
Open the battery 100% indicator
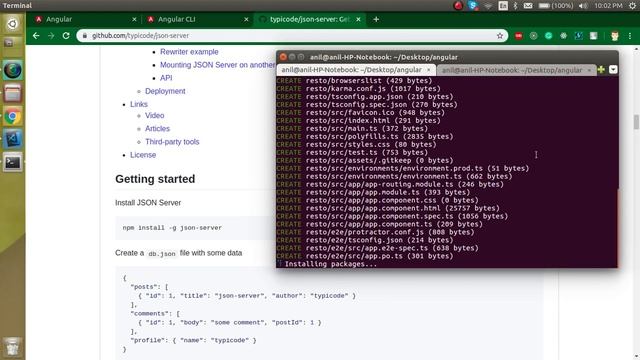click(556, 6)
